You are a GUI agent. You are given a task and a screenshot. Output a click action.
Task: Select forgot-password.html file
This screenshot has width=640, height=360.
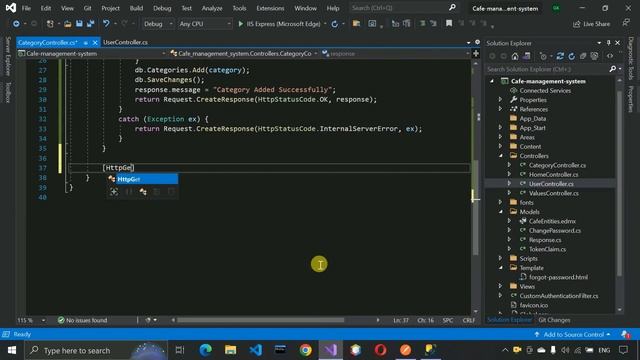click(558, 277)
